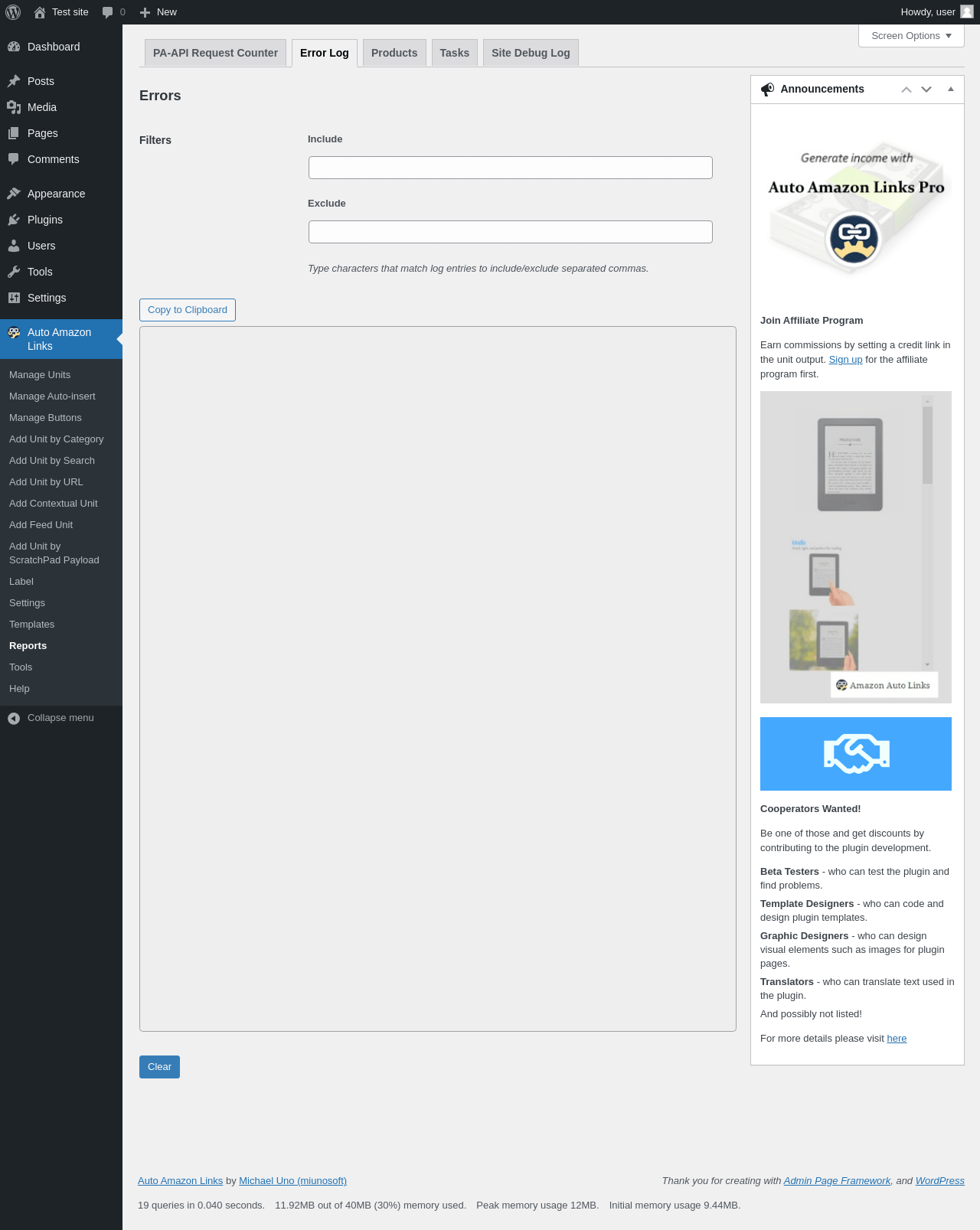980x1230 pixels.
Task: Click the plus New icon
Action: [x=145, y=12]
